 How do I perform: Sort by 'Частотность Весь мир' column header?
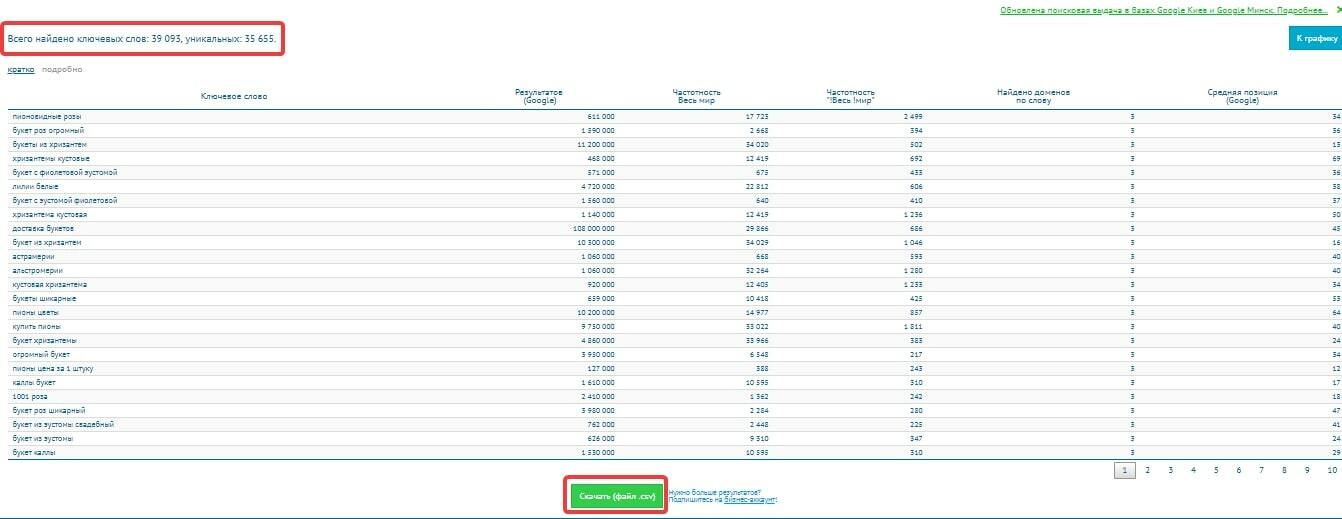[x=696, y=96]
